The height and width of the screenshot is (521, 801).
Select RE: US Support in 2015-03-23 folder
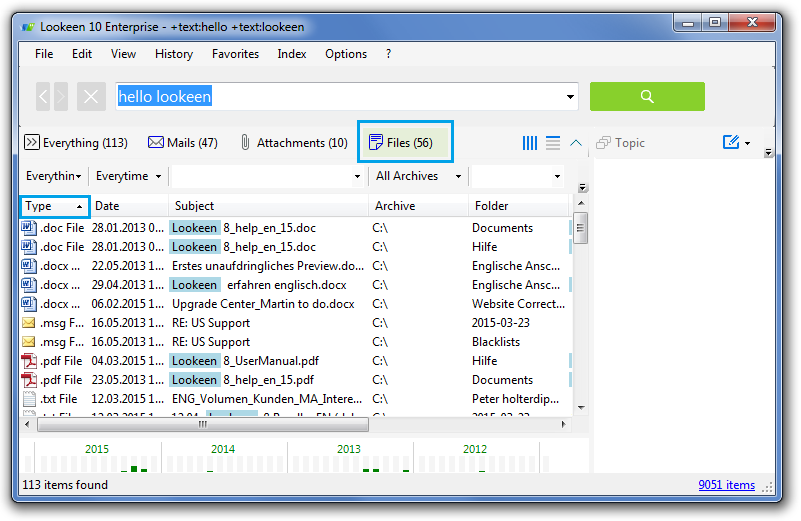click(x=296, y=323)
